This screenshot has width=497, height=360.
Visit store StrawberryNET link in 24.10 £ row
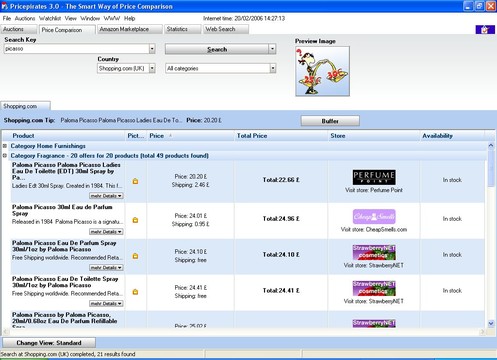pos(374,265)
